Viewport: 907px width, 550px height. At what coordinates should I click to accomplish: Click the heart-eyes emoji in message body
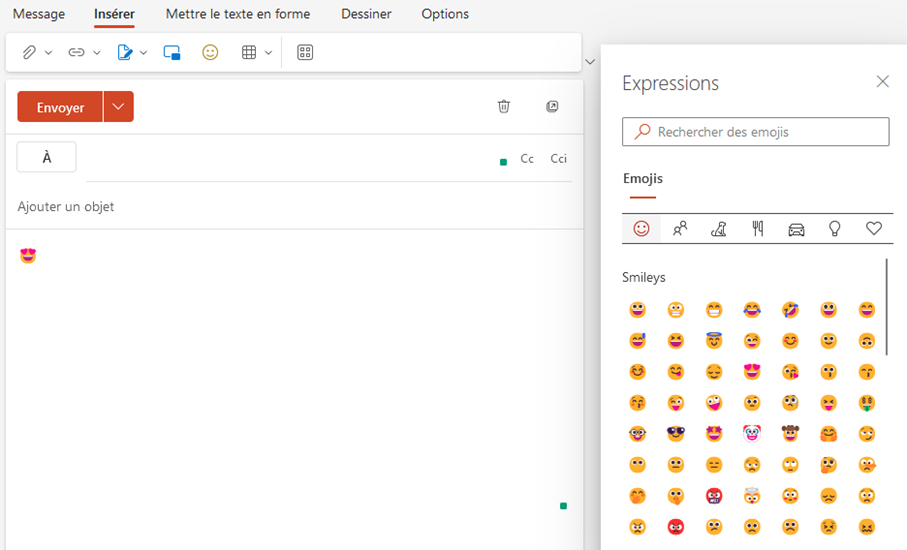pos(28,256)
